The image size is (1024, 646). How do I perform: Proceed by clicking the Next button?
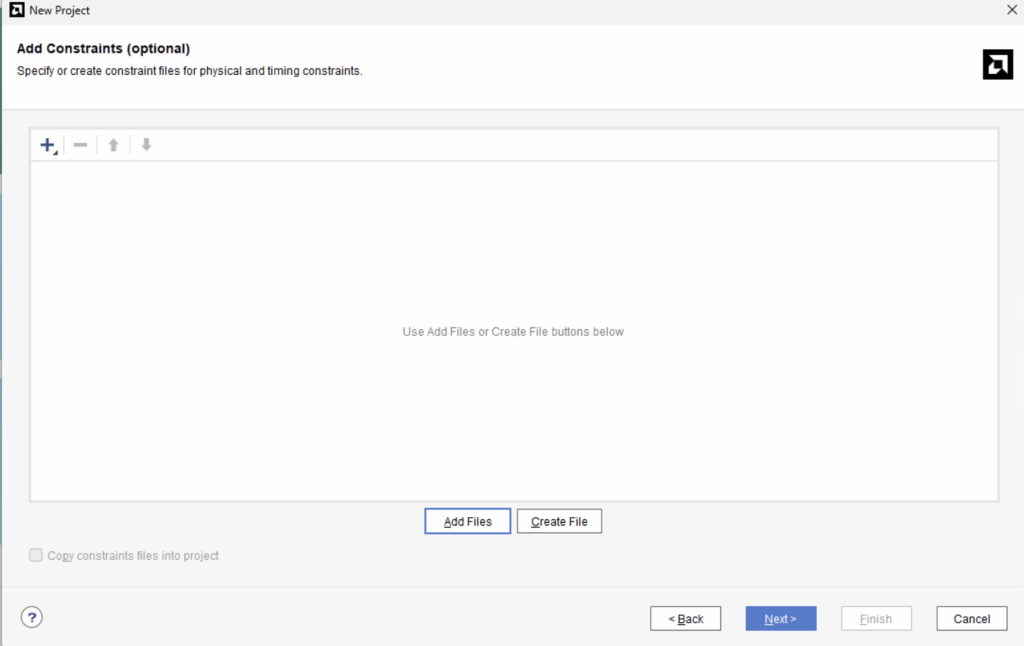780,619
